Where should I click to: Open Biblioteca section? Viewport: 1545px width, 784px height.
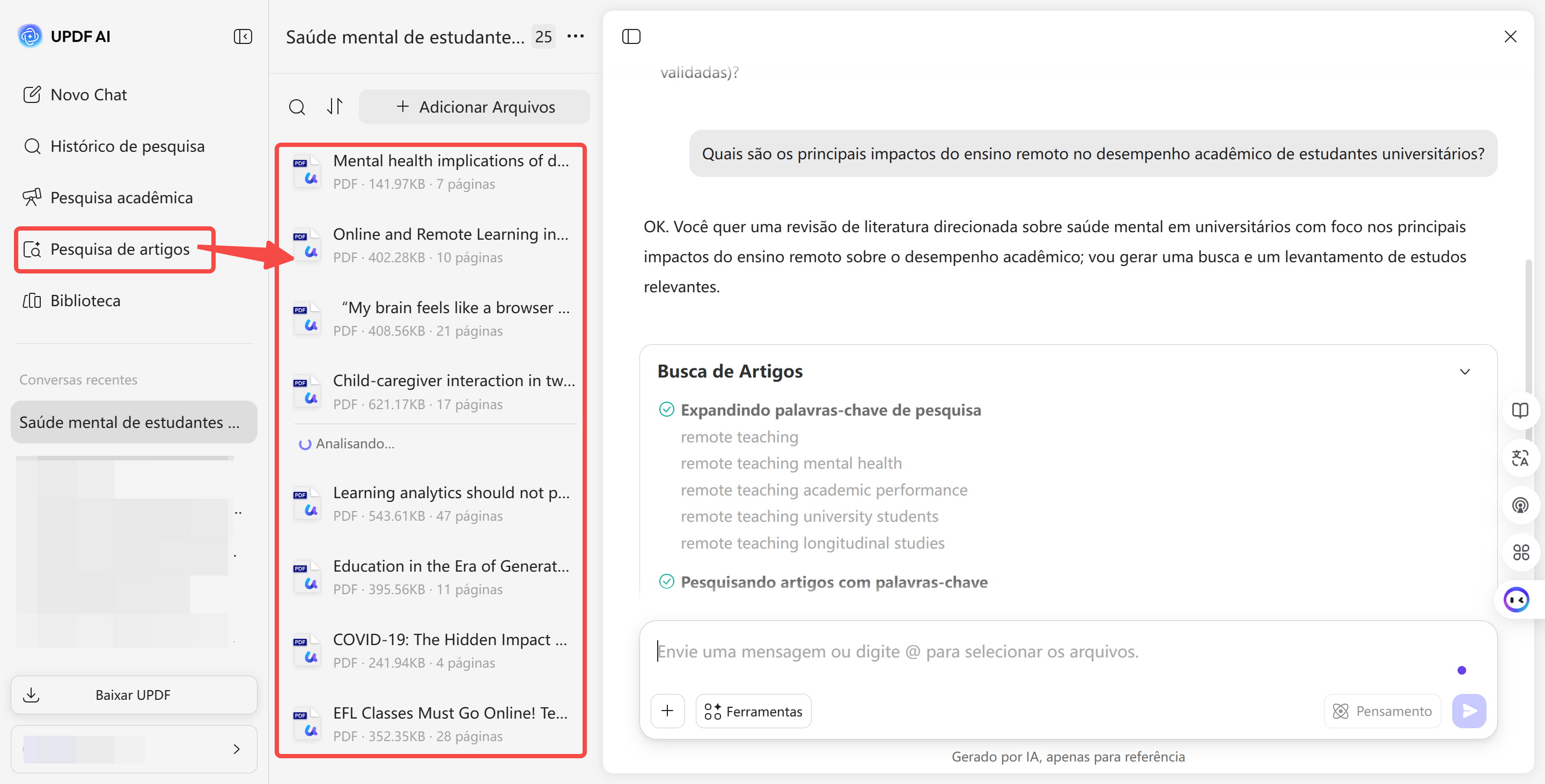point(72,301)
